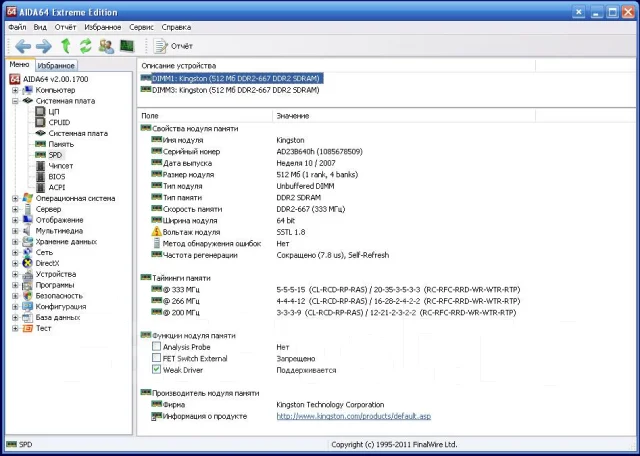Open the Вид menu
The width and height of the screenshot is (640, 456).
40,27
